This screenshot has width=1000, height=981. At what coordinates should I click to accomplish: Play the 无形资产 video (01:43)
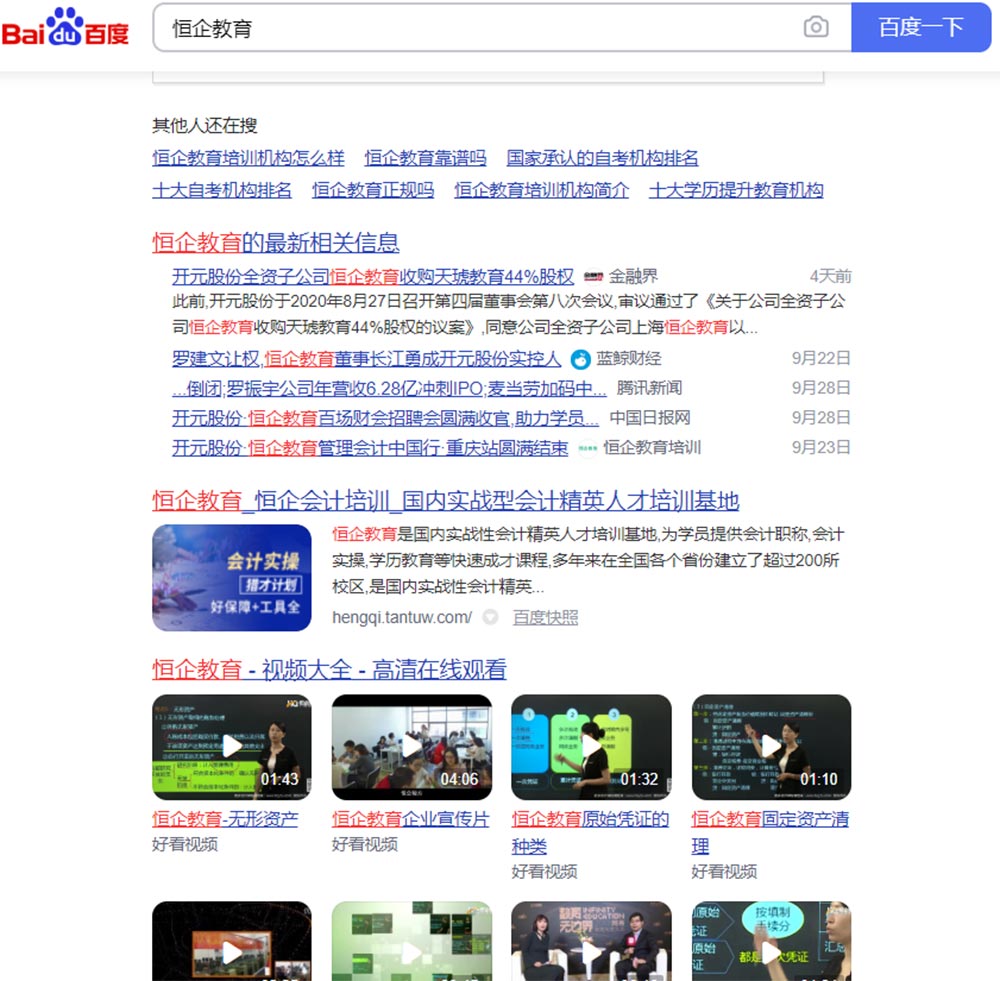pyautogui.click(x=231, y=747)
